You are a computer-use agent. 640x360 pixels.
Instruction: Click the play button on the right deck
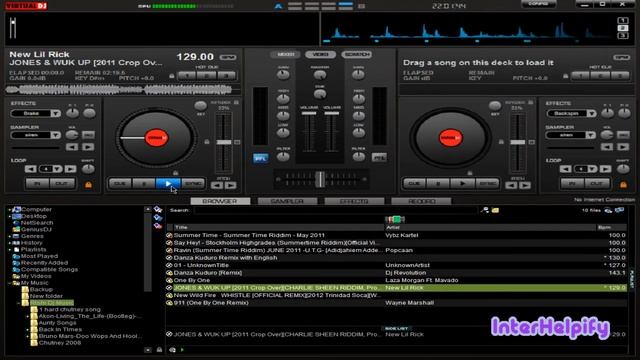click(x=462, y=184)
